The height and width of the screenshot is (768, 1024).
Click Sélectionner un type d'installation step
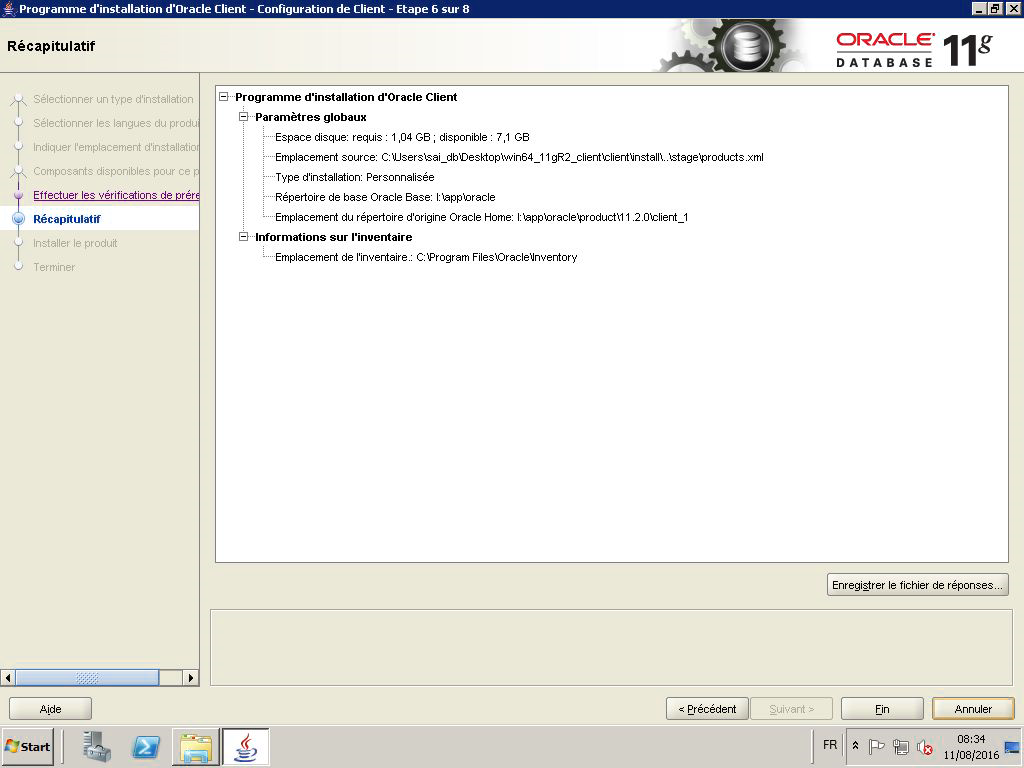pyautogui.click(x=113, y=99)
